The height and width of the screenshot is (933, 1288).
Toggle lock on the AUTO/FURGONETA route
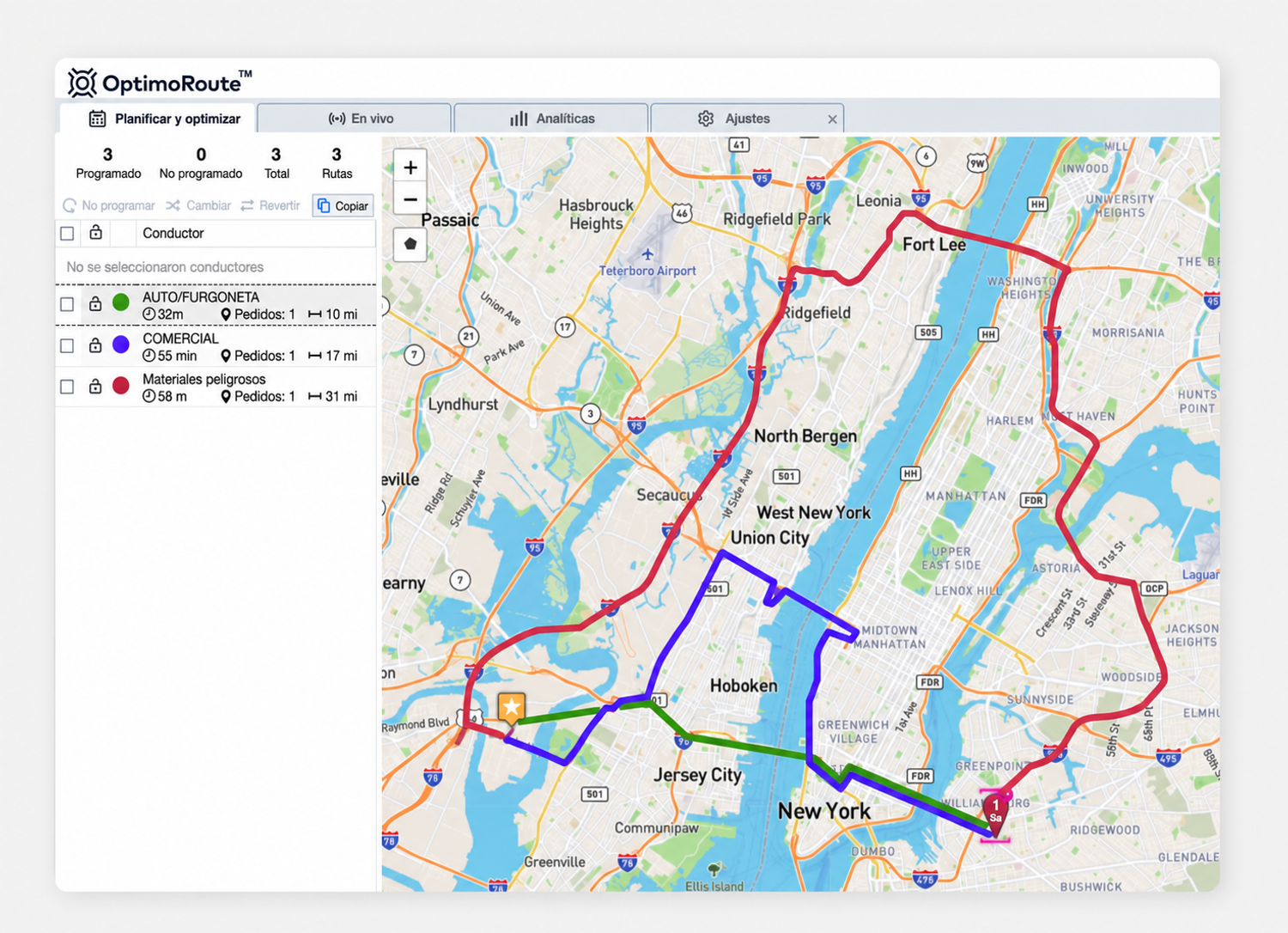[x=95, y=303]
